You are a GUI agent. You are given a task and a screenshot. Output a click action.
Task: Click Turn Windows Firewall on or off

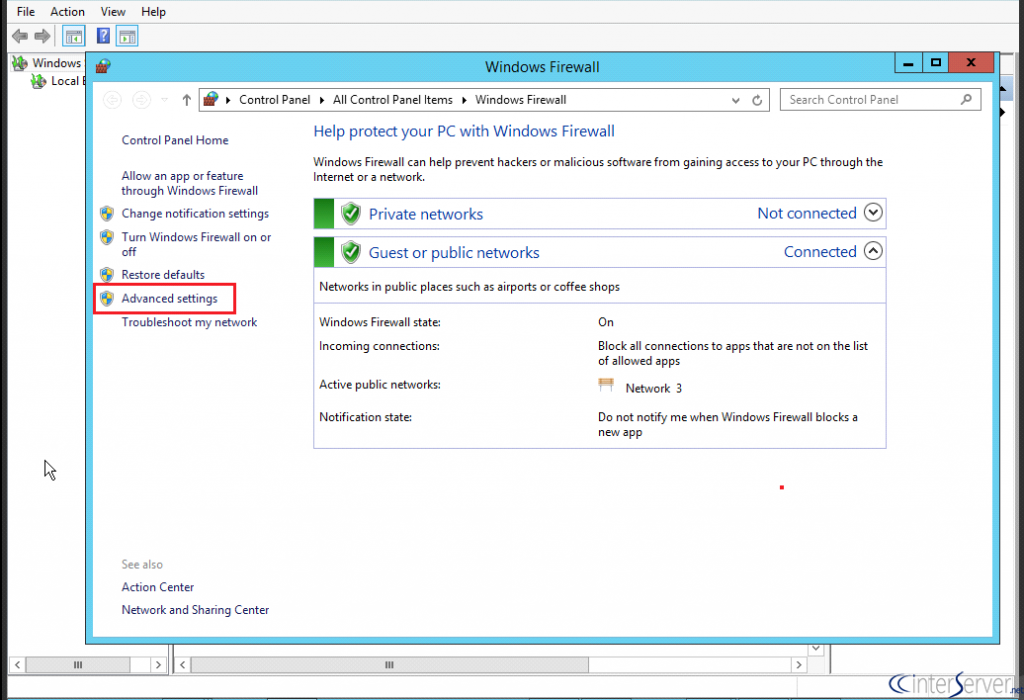point(196,244)
